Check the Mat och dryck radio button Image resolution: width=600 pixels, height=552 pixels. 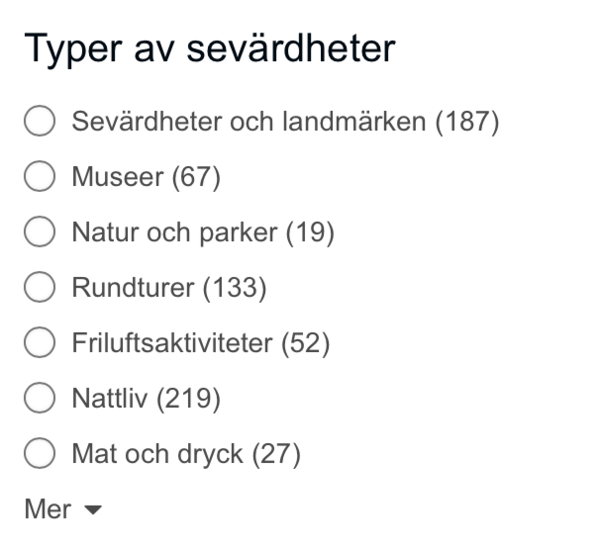tap(39, 454)
